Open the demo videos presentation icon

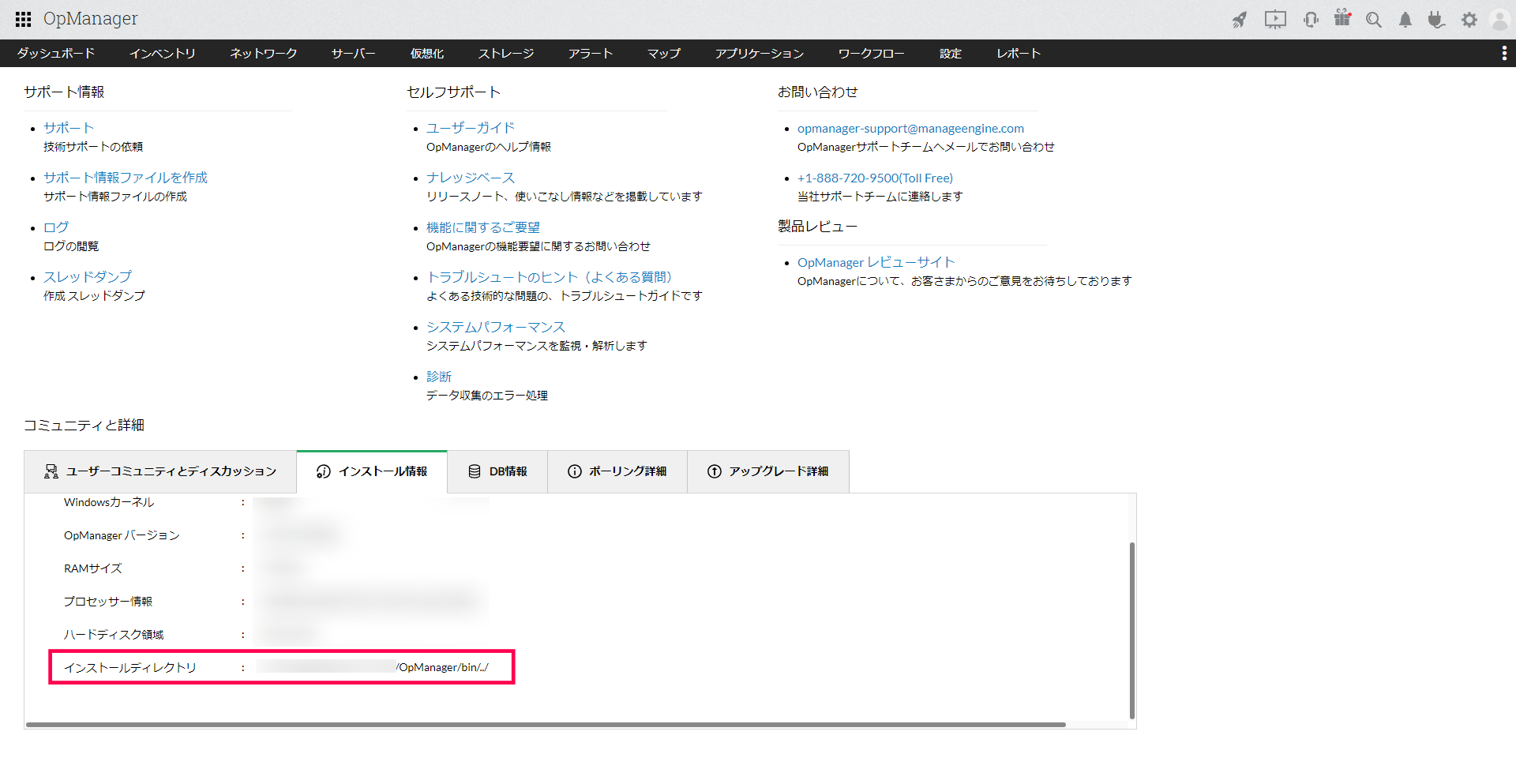(x=1274, y=20)
